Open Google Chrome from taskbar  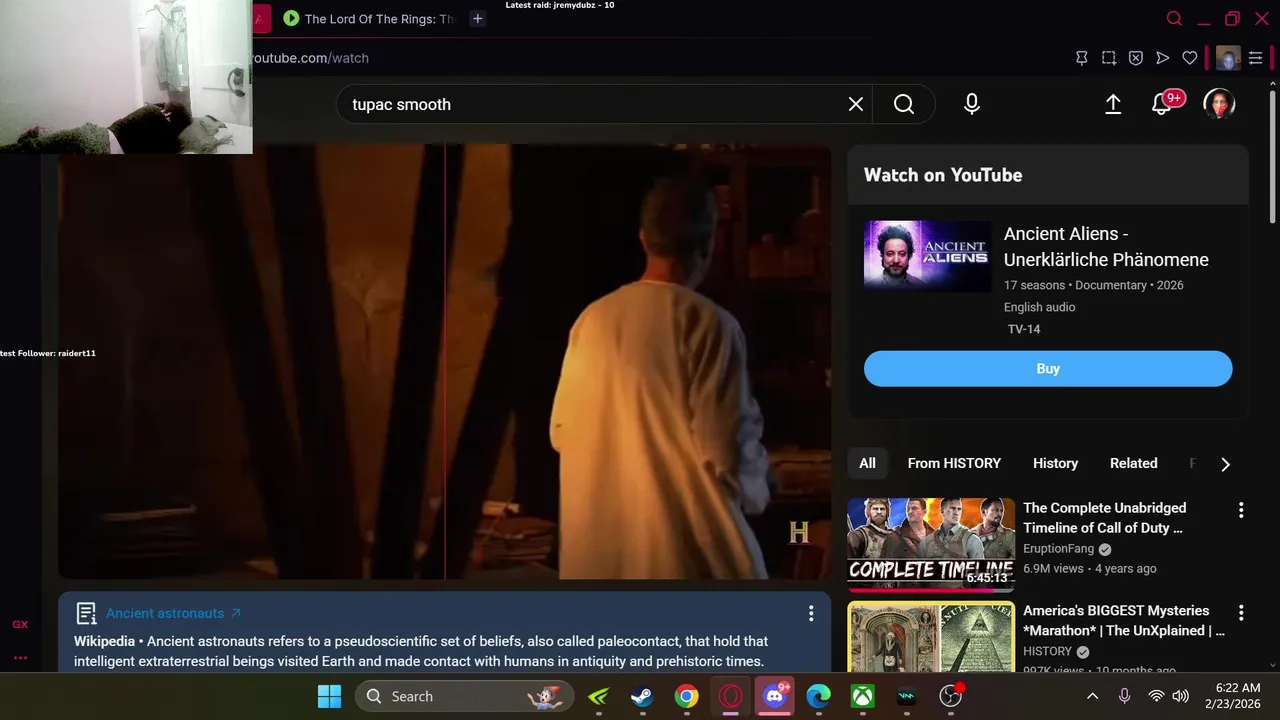point(686,696)
